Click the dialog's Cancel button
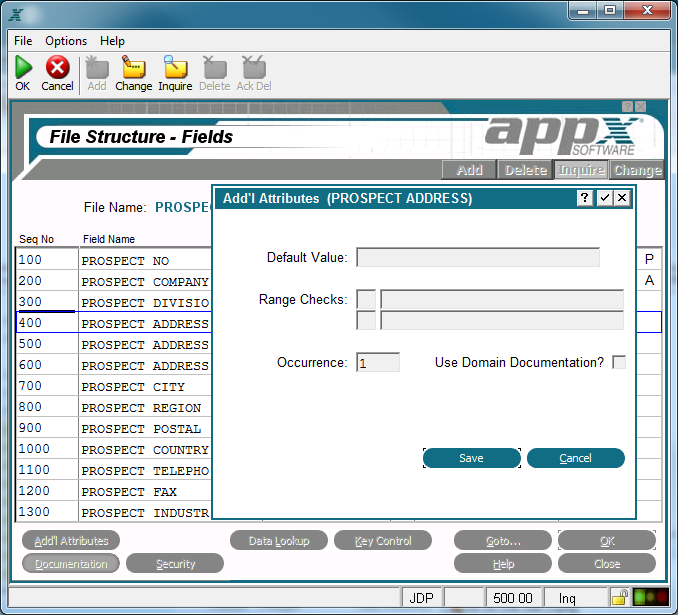 [x=576, y=458]
